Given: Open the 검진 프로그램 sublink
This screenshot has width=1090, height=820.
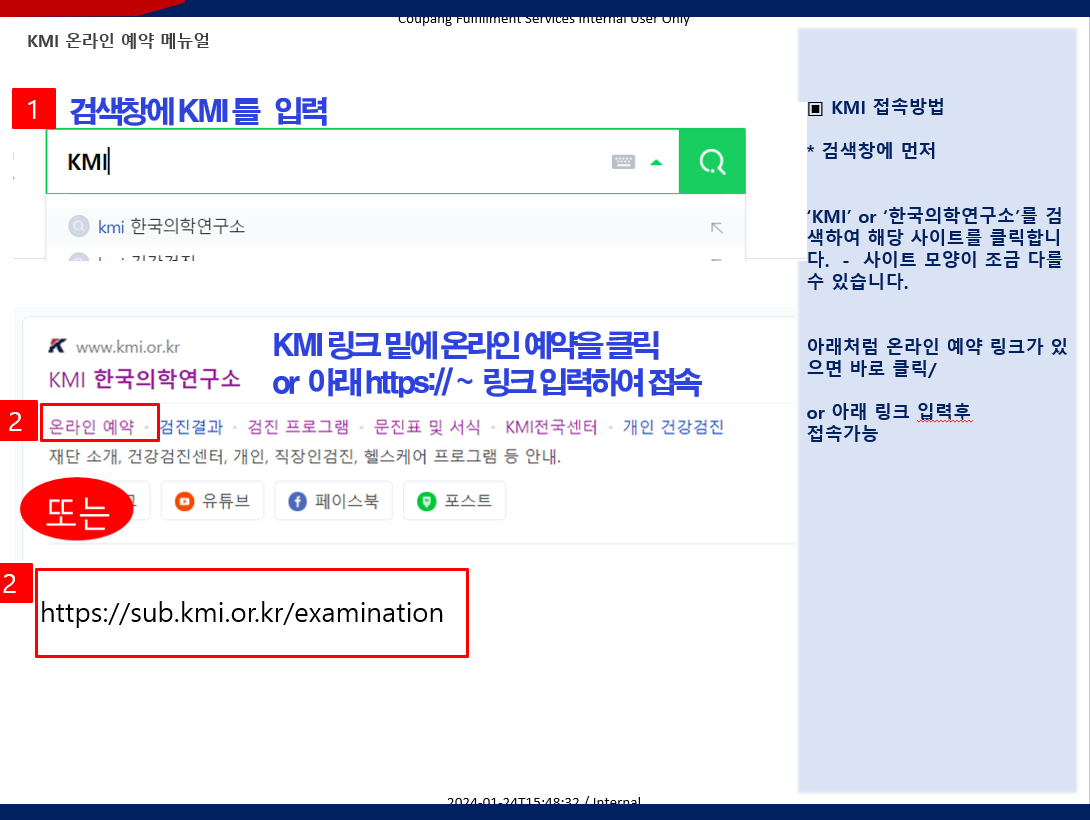Looking at the screenshot, I should pos(298,427).
